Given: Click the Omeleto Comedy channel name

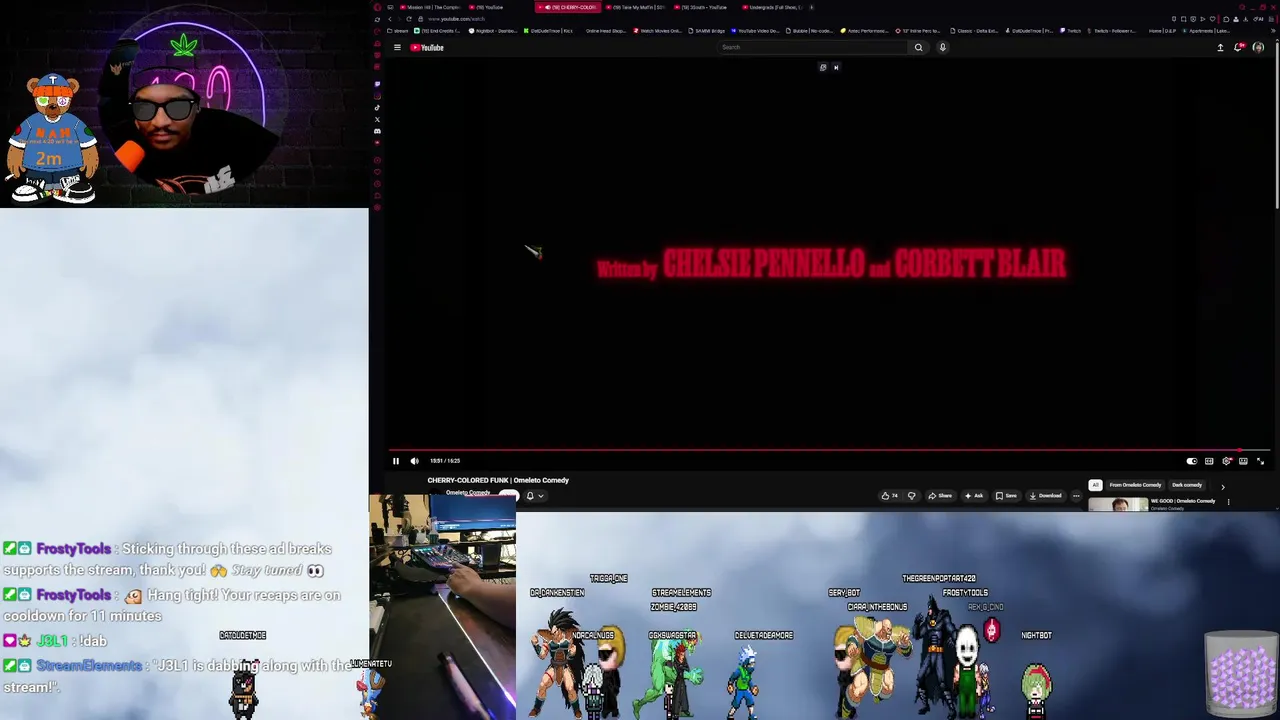Looking at the screenshot, I should [468, 492].
